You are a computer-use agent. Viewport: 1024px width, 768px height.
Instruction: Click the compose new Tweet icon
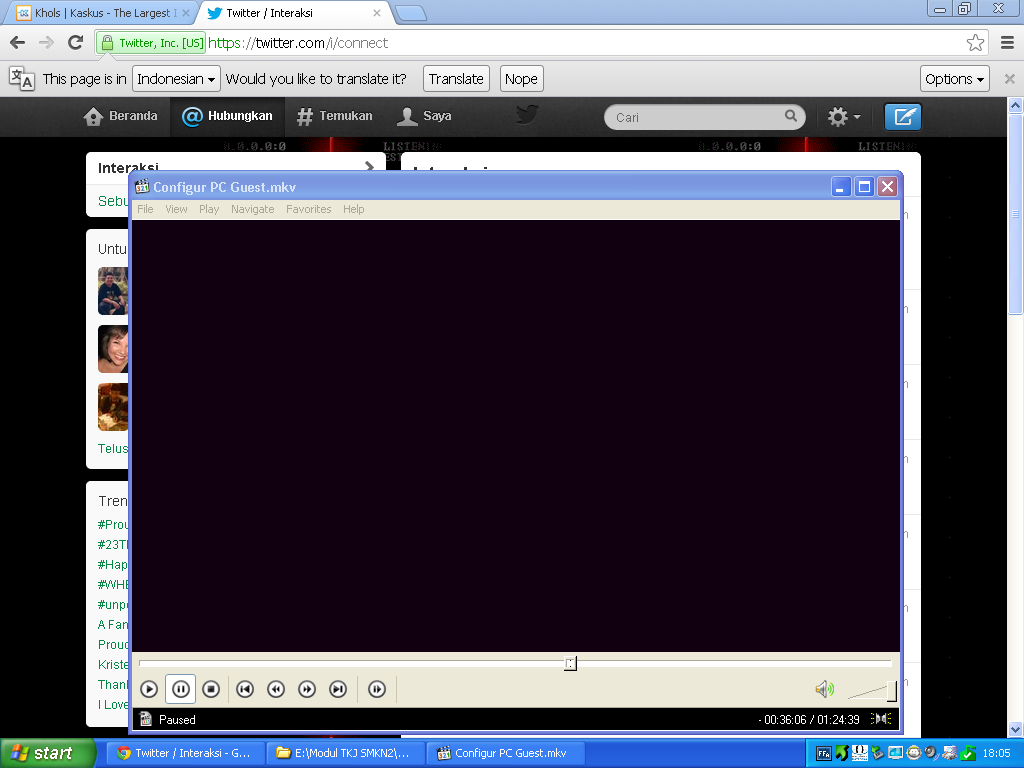(x=903, y=117)
